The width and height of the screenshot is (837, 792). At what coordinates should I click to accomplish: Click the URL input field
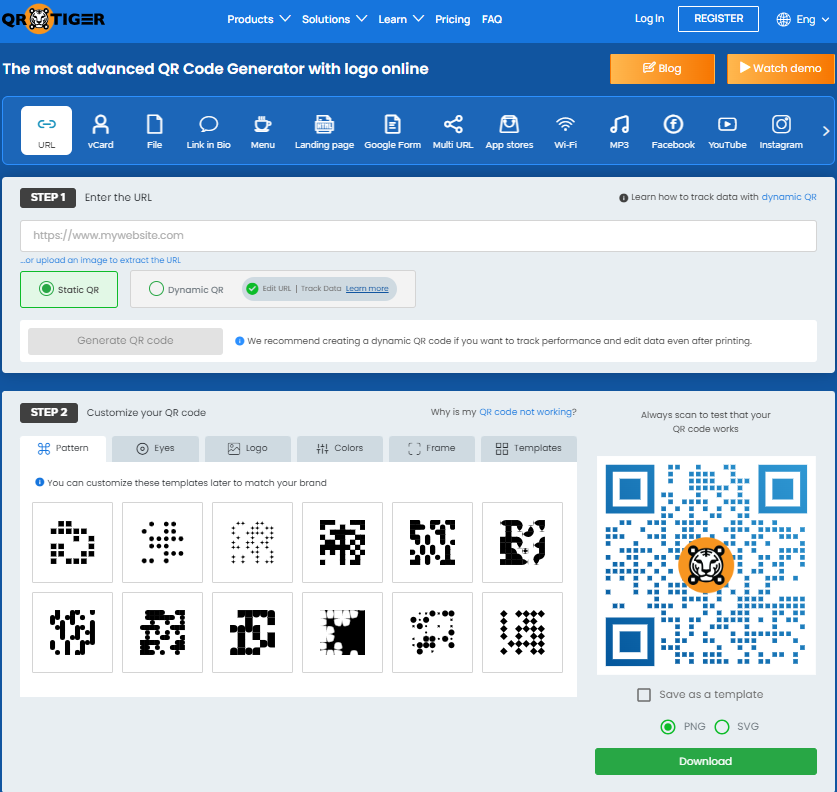click(418, 236)
